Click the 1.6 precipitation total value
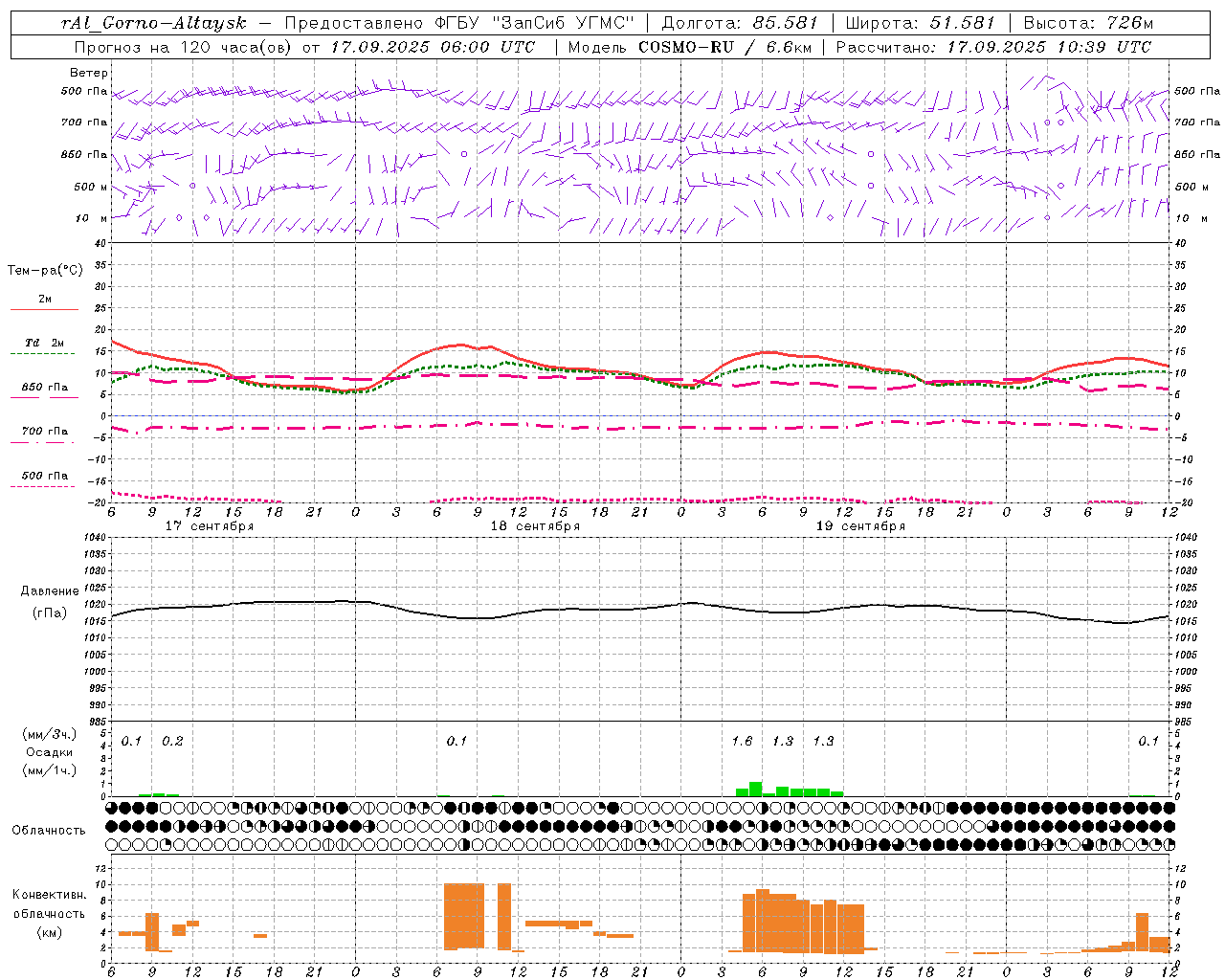The image size is (1225, 980). pos(742,742)
